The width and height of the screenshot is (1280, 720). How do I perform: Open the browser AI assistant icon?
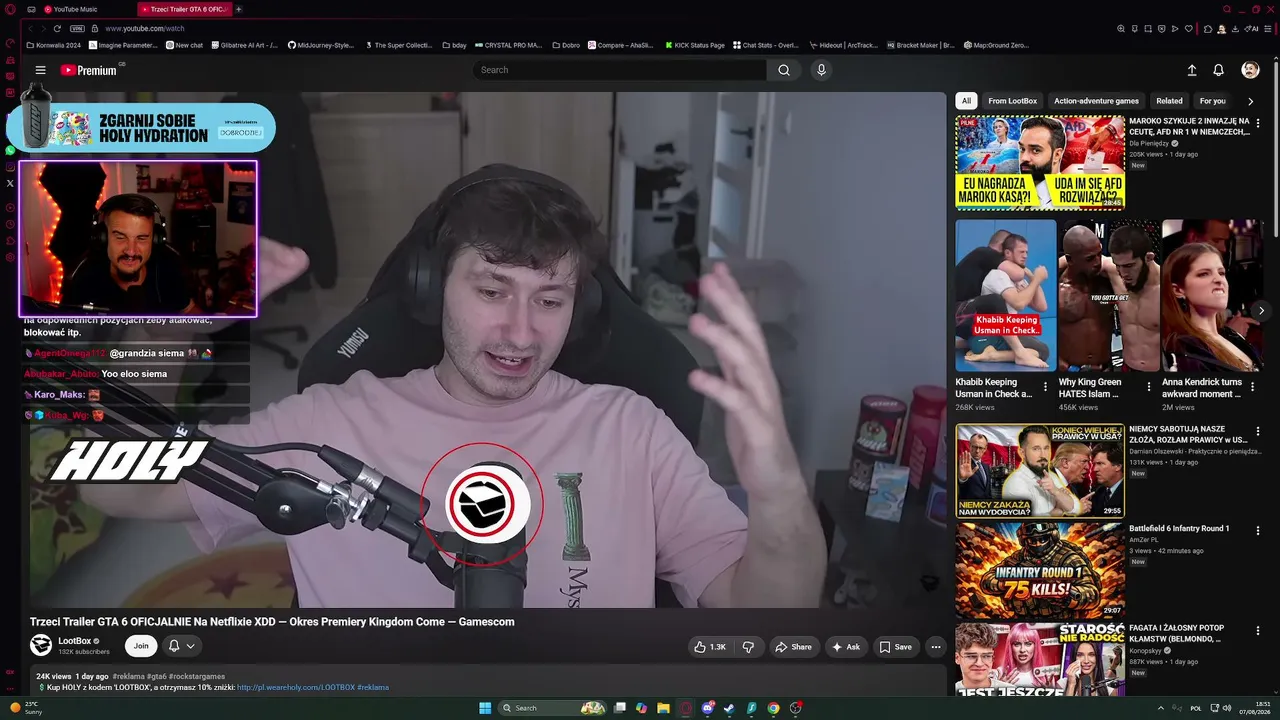[1252, 28]
